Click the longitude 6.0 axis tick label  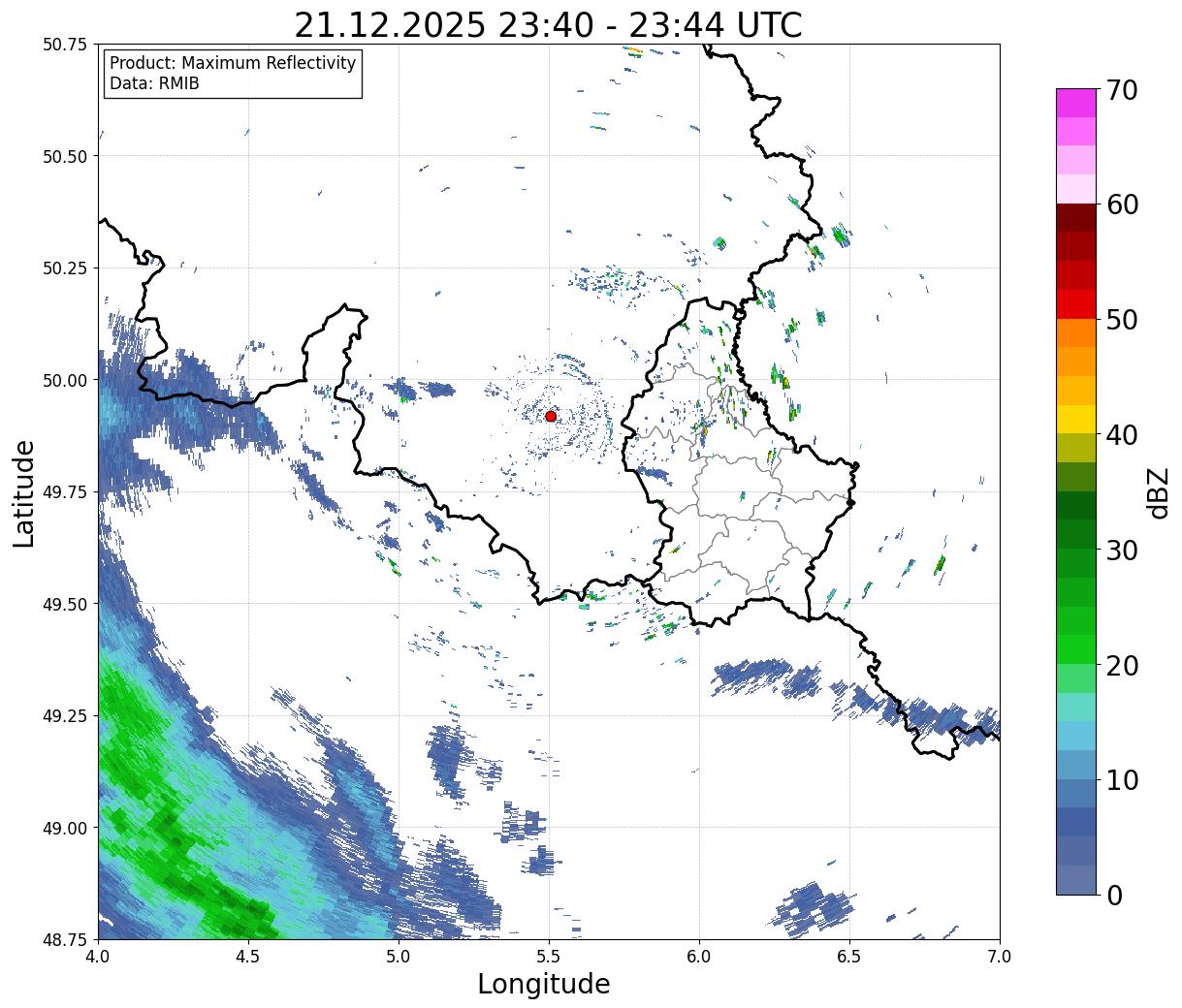click(x=699, y=957)
